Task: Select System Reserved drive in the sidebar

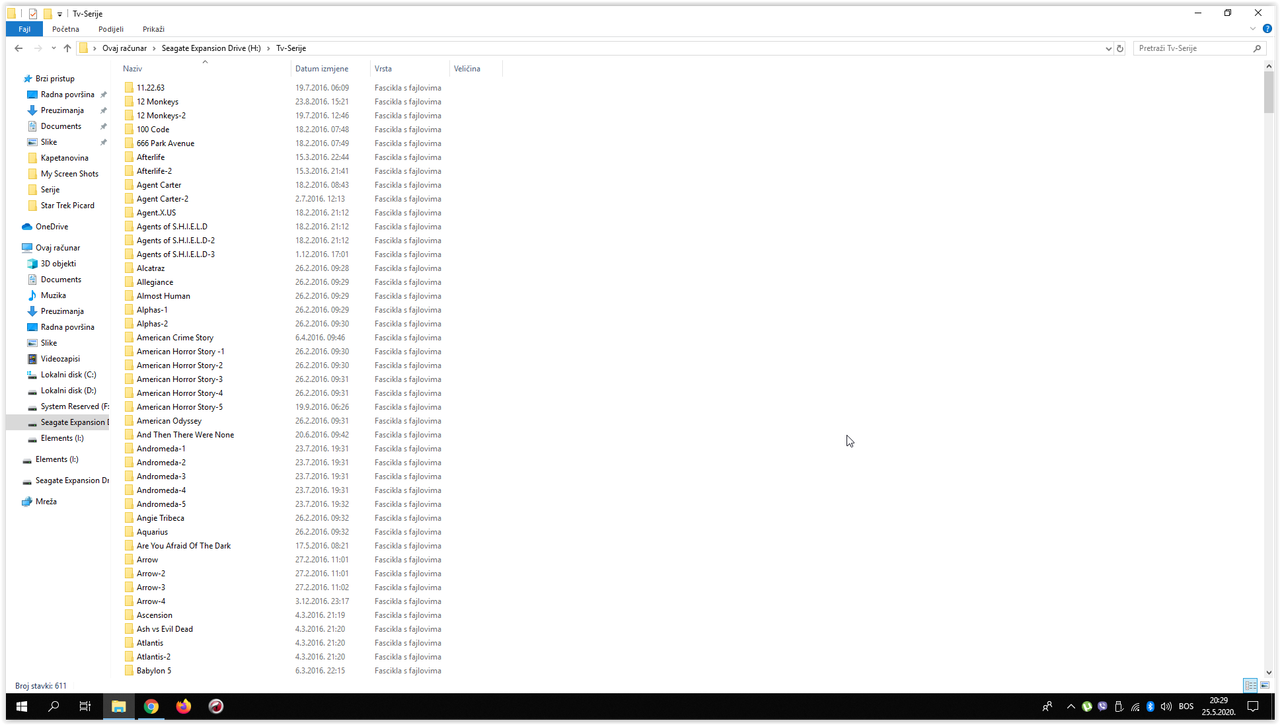Action: coord(68,407)
